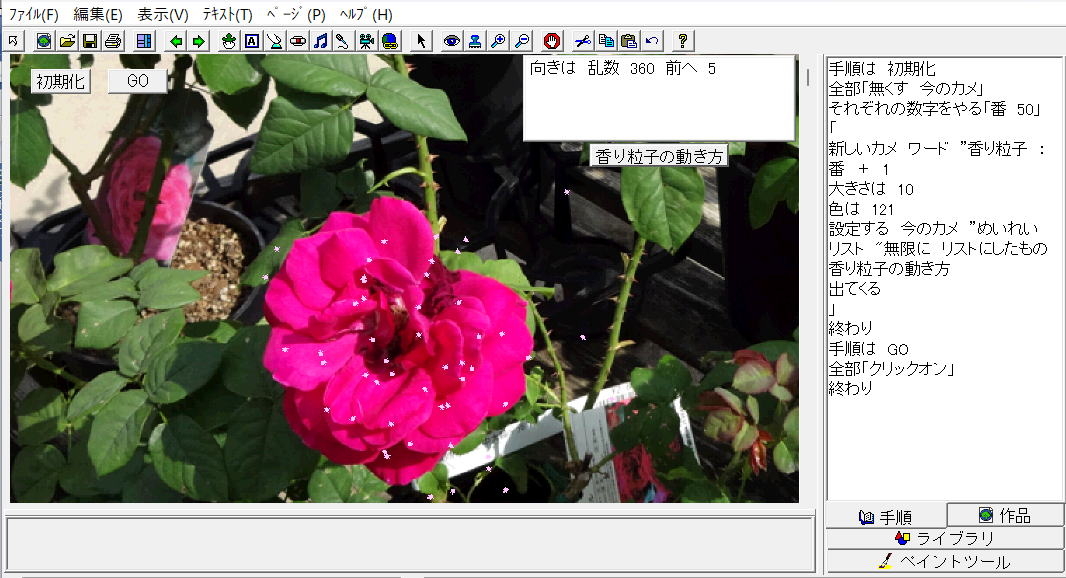
Task: Click the blue helmet toolbar icon
Action: pos(390,41)
